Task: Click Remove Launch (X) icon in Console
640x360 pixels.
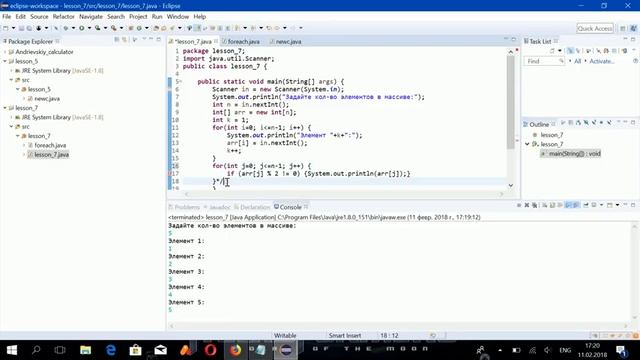Action: pos(527,205)
